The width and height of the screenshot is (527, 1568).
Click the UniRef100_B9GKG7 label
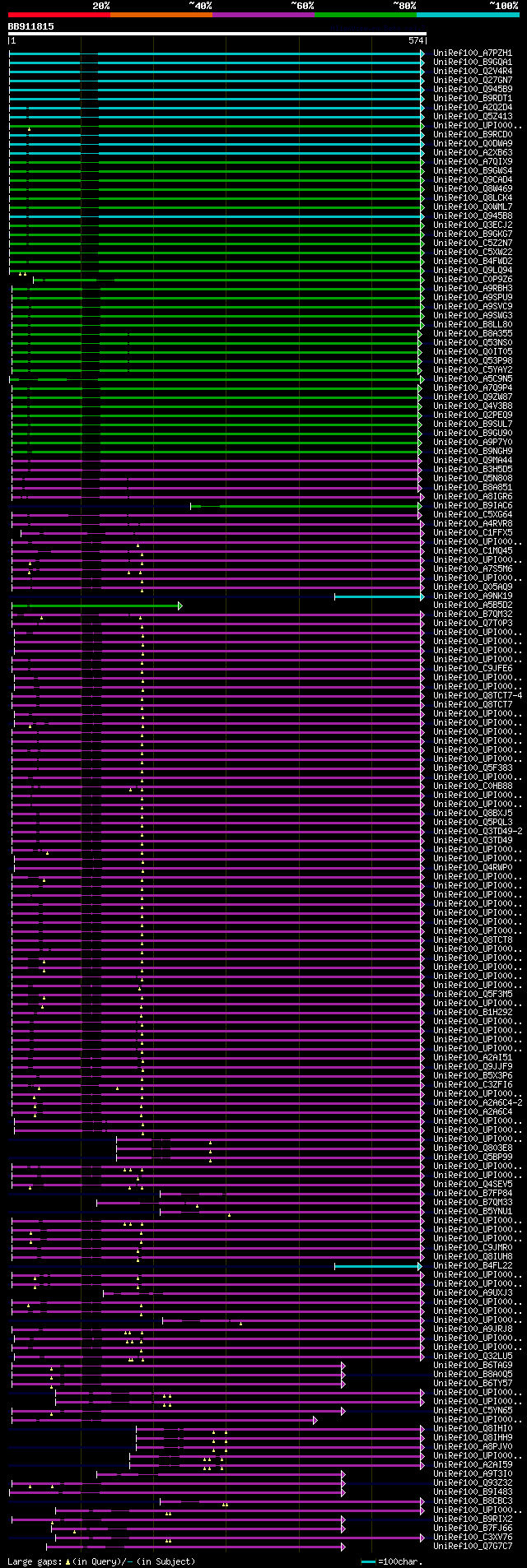click(473, 234)
